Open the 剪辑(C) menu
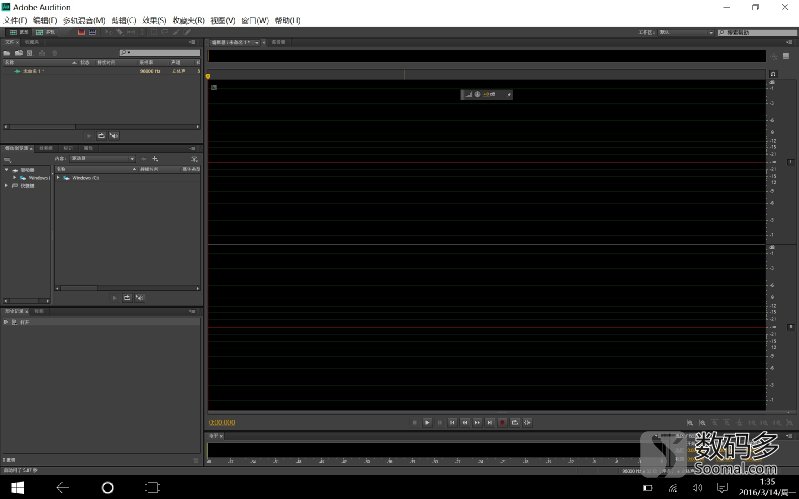Screen dimensions: 799x499 [124, 20]
